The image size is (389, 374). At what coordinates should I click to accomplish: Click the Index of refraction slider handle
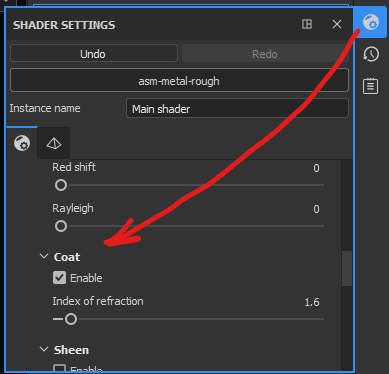point(71,319)
